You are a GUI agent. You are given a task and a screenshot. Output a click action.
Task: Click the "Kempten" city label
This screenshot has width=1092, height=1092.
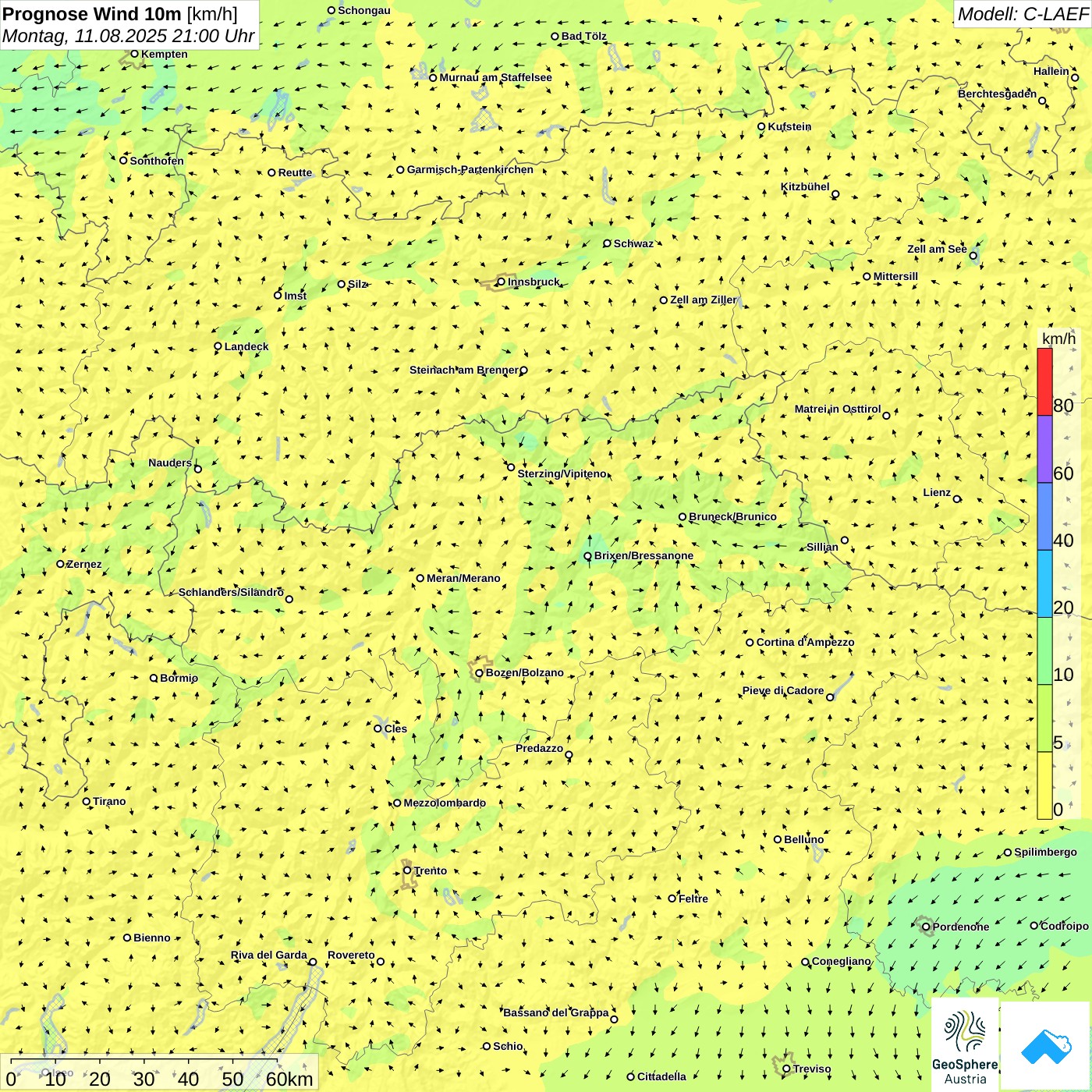click(164, 54)
